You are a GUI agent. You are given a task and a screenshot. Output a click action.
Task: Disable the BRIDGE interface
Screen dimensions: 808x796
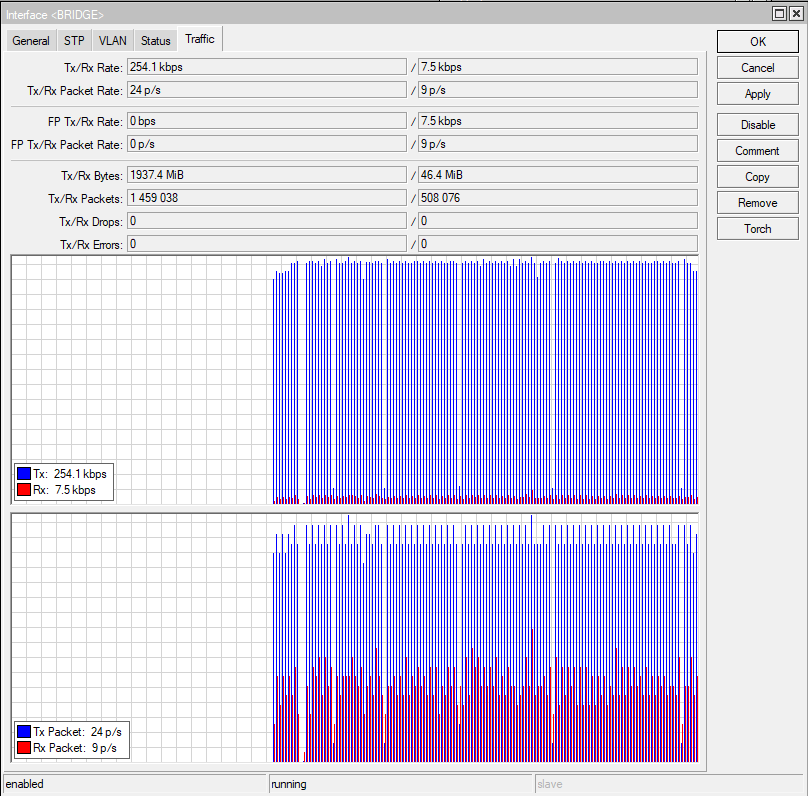point(757,125)
